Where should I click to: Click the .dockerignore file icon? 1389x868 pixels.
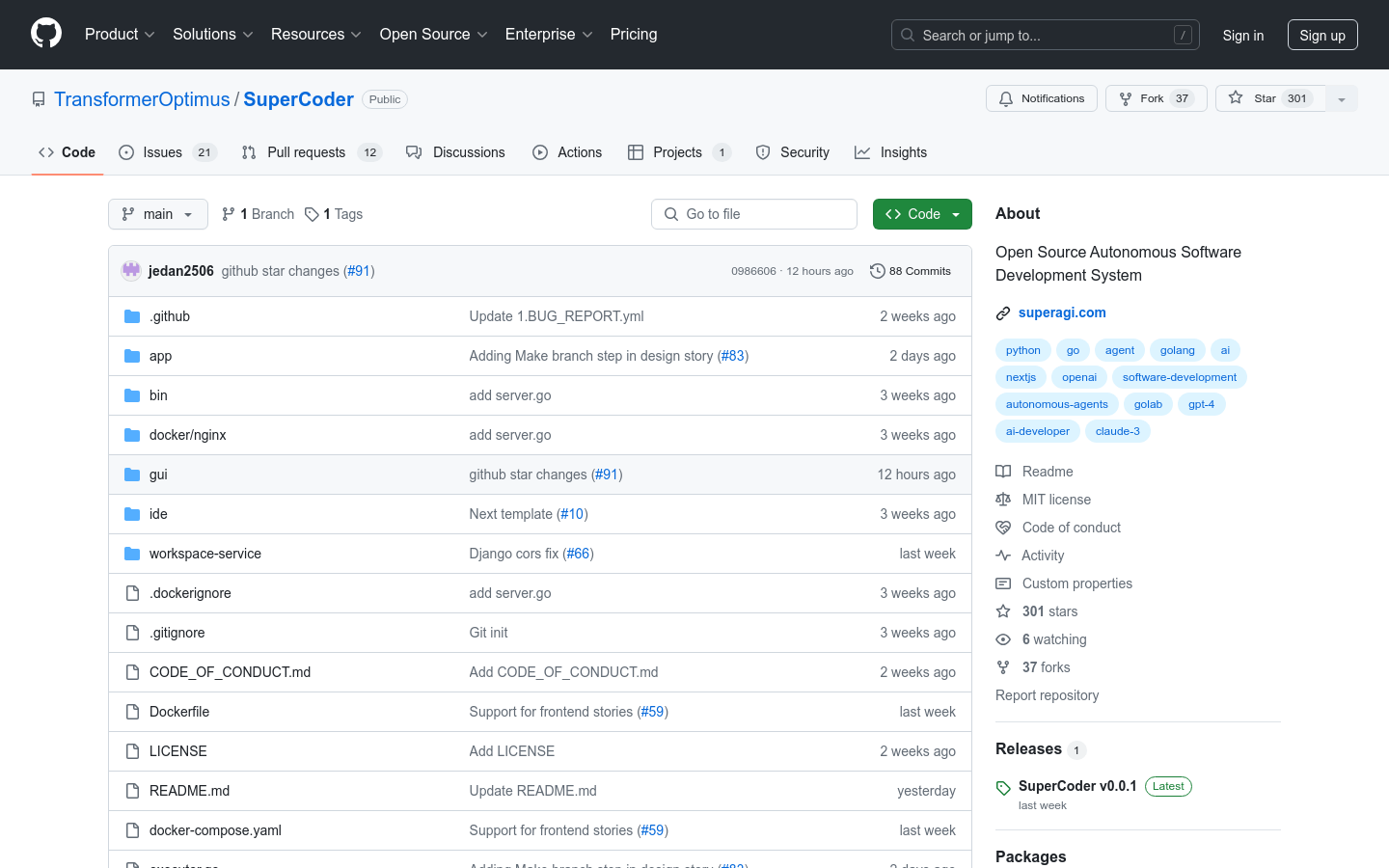point(132,593)
